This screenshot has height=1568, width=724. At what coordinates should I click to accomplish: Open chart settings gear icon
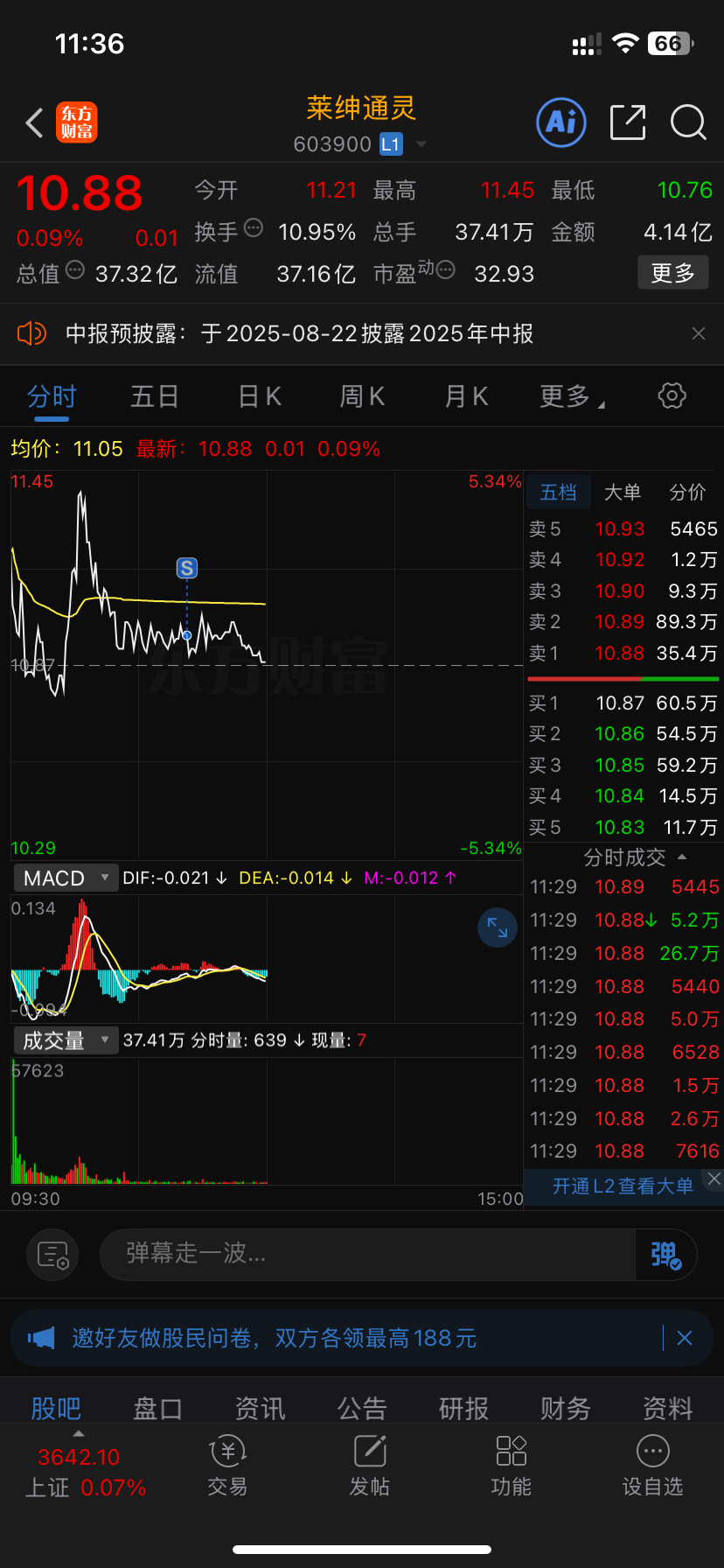pyautogui.click(x=672, y=395)
